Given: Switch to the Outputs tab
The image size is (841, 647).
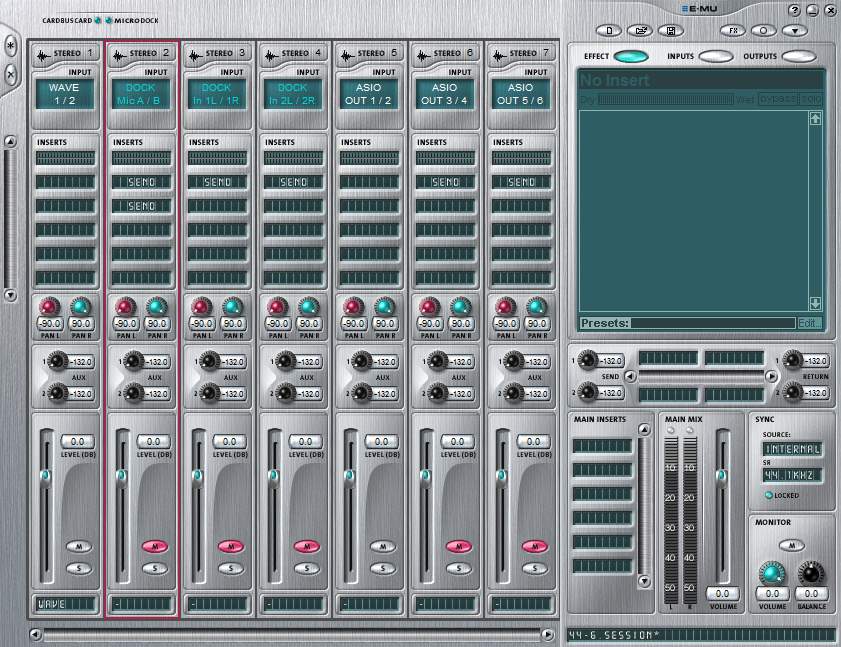Looking at the screenshot, I should click(x=798, y=56).
